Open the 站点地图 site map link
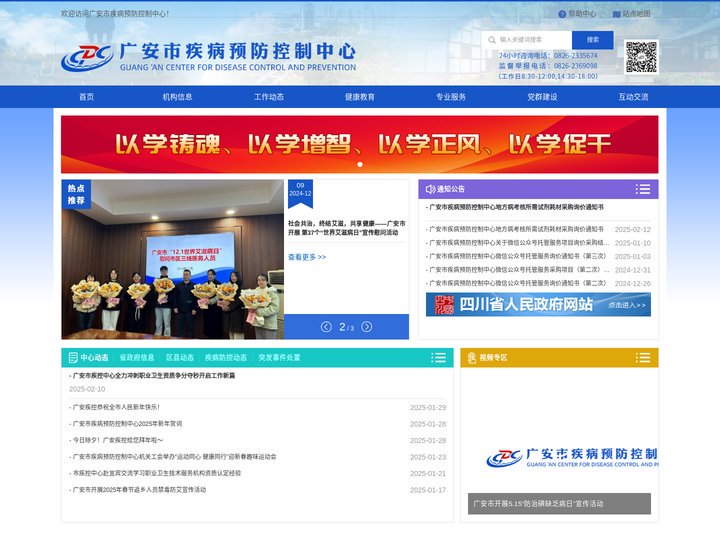The image size is (720, 540). coord(632,14)
